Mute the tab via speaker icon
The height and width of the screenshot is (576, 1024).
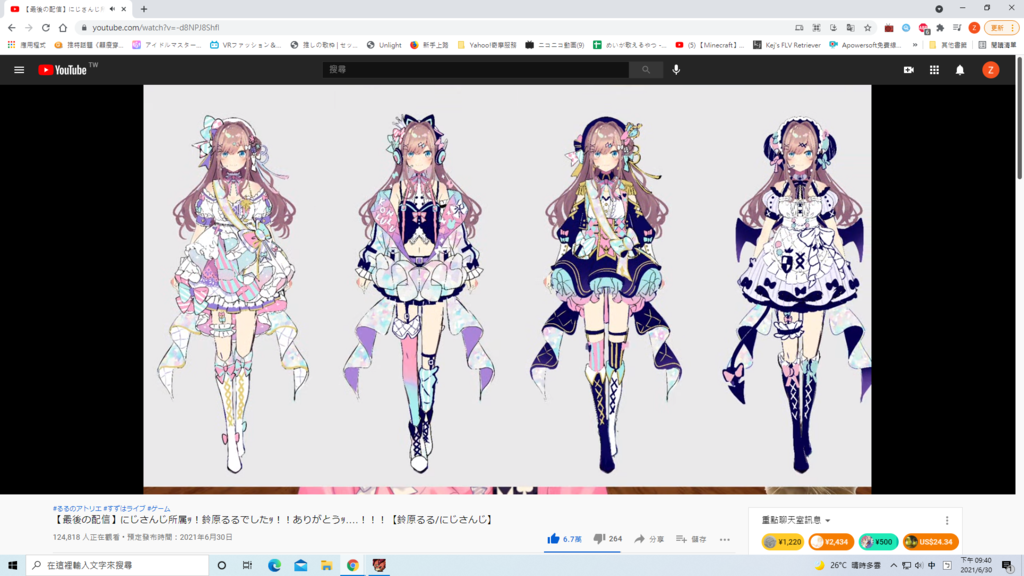(112, 9)
